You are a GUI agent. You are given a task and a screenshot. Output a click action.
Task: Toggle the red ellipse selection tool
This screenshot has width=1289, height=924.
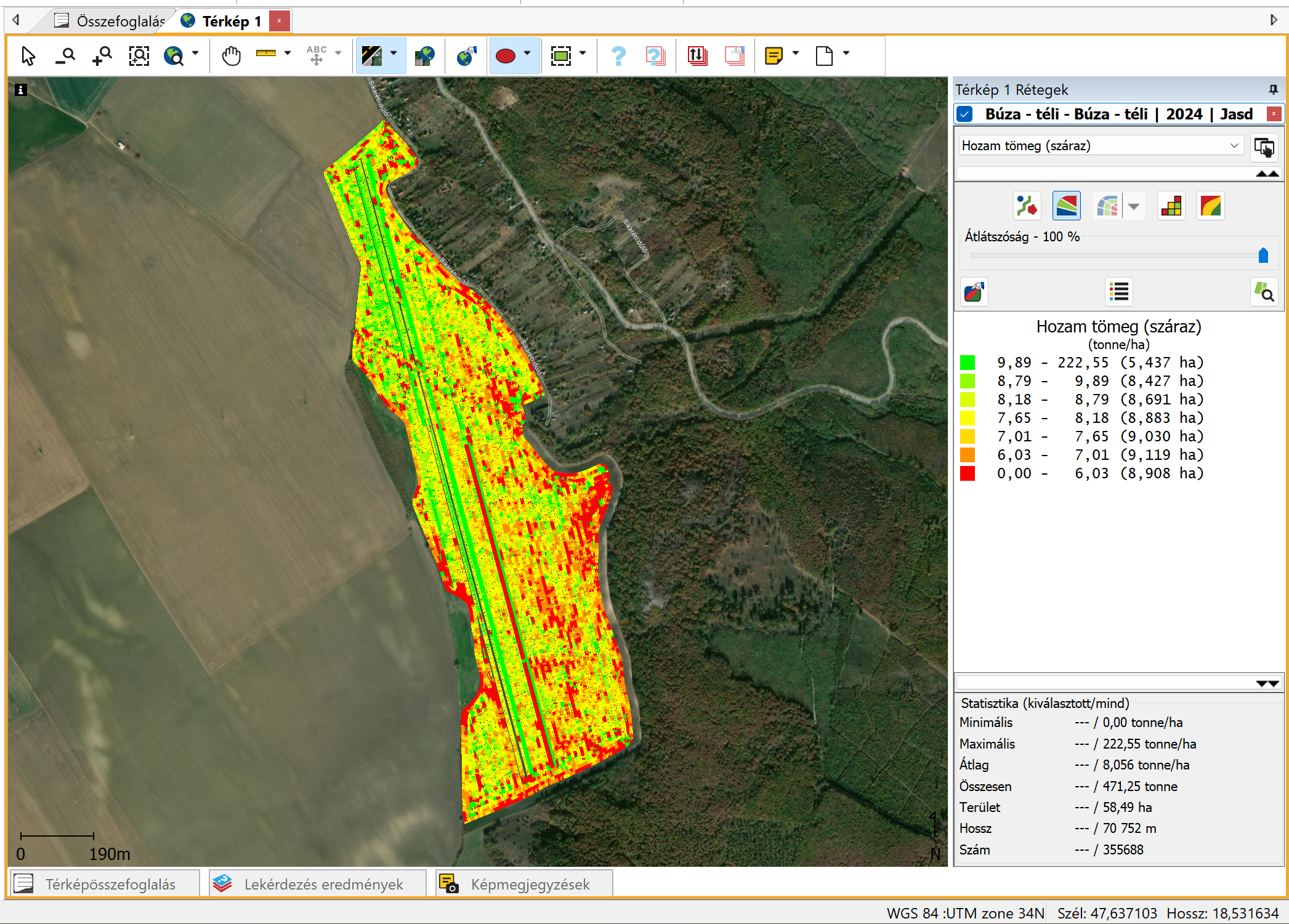point(506,56)
